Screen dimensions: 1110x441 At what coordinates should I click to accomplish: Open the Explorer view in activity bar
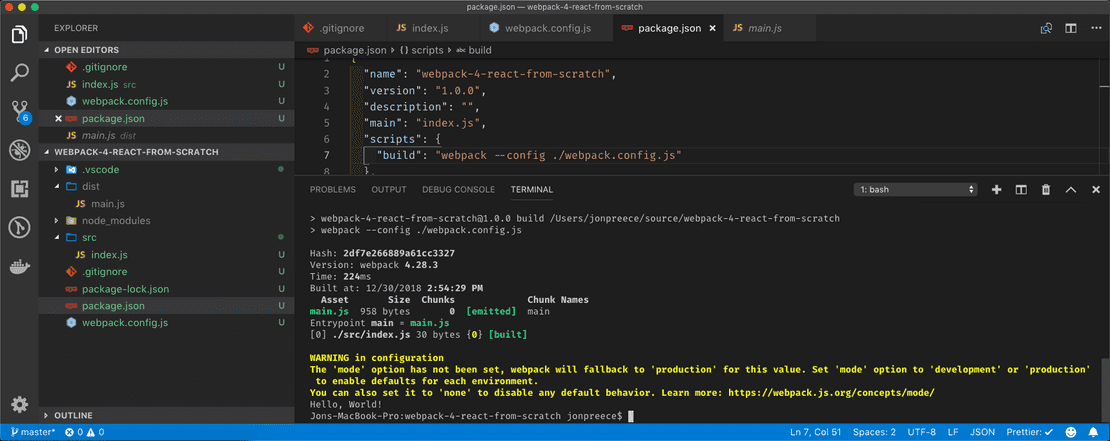[x=19, y=34]
